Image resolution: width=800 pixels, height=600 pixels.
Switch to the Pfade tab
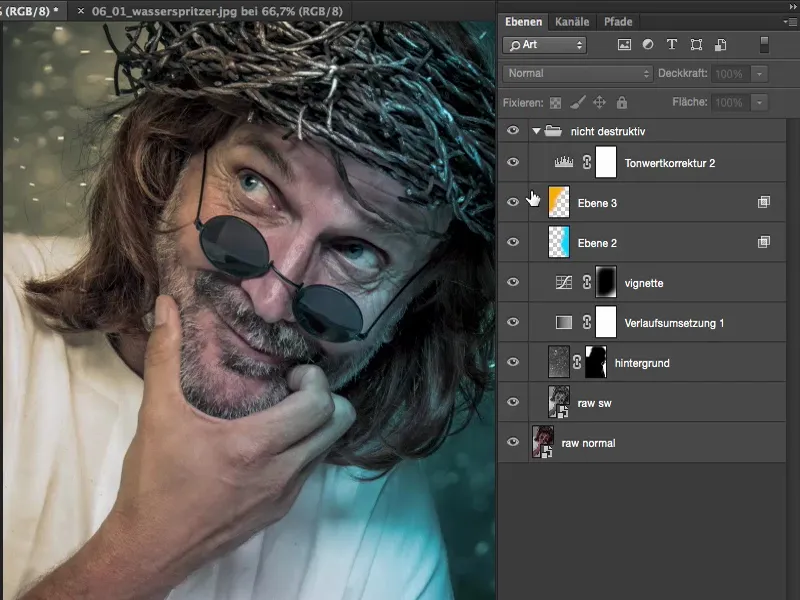click(618, 22)
